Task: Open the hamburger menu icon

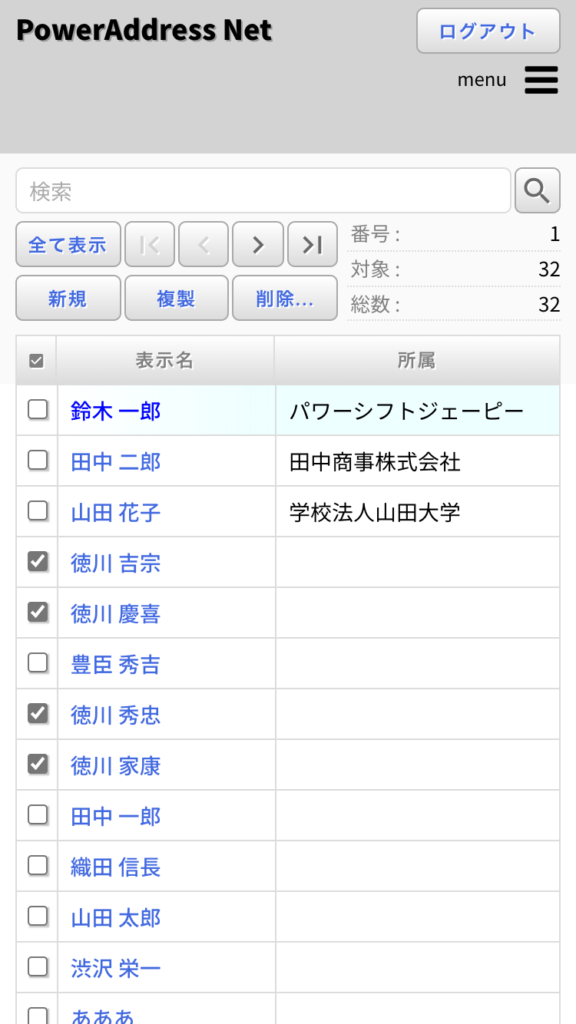Action: tap(541, 80)
